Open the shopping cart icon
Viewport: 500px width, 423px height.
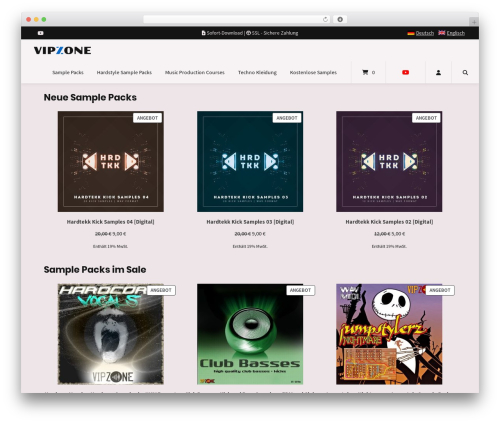[365, 72]
